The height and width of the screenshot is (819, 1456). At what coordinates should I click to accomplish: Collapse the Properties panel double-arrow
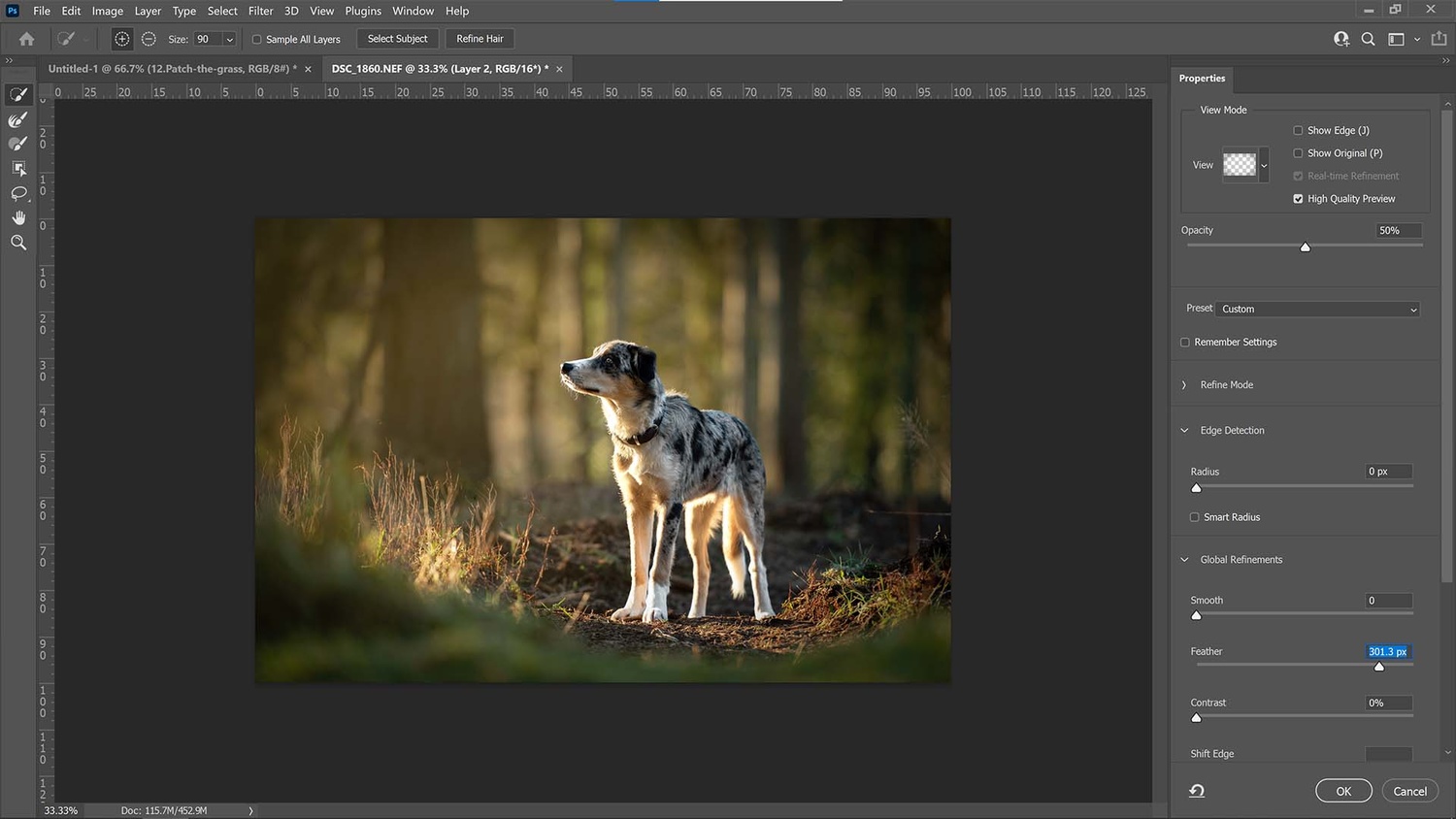coord(1446,60)
